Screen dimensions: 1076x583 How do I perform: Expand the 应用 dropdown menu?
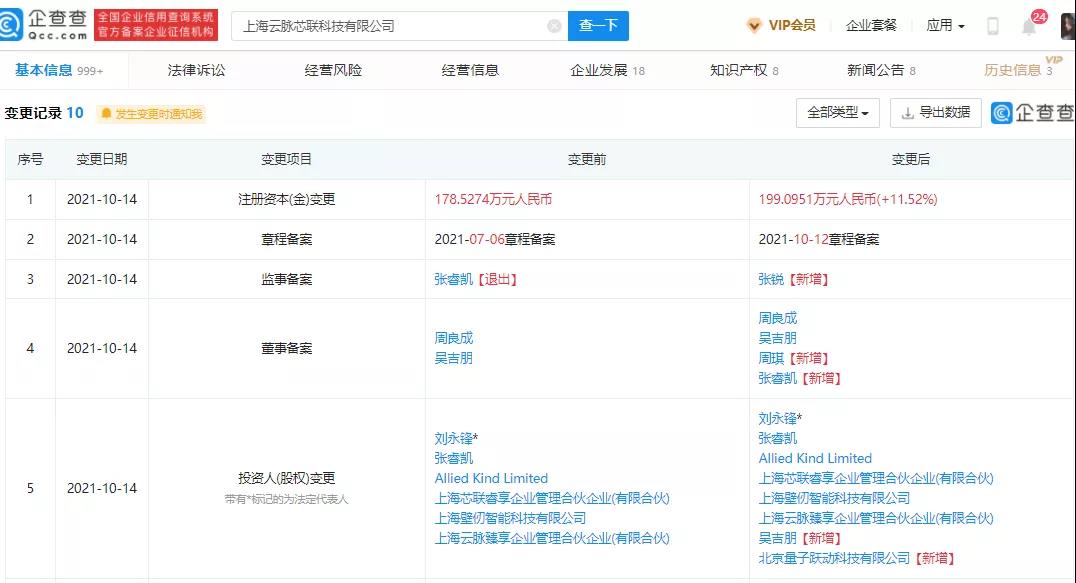pyautogui.click(x=945, y=25)
